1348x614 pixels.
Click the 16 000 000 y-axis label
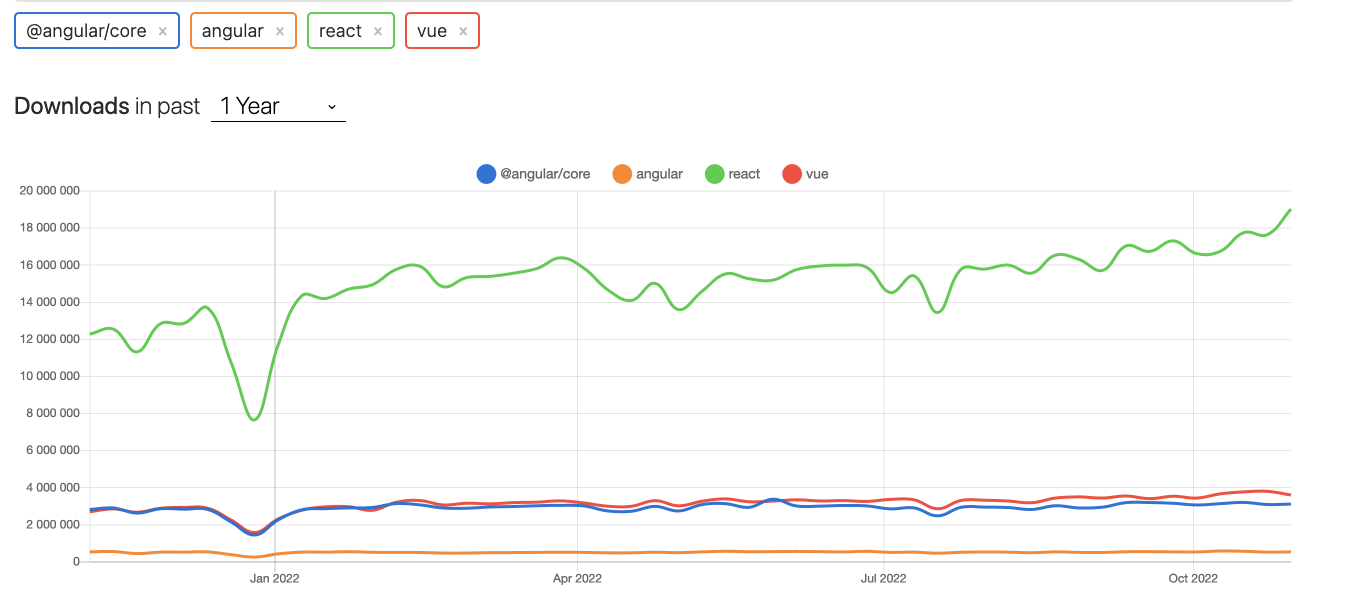pos(49,265)
